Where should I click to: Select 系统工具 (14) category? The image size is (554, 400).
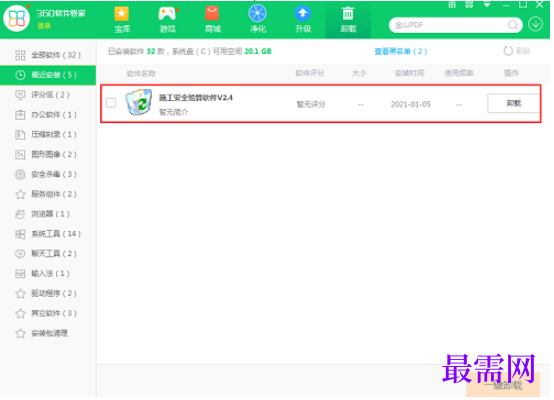pos(48,234)
